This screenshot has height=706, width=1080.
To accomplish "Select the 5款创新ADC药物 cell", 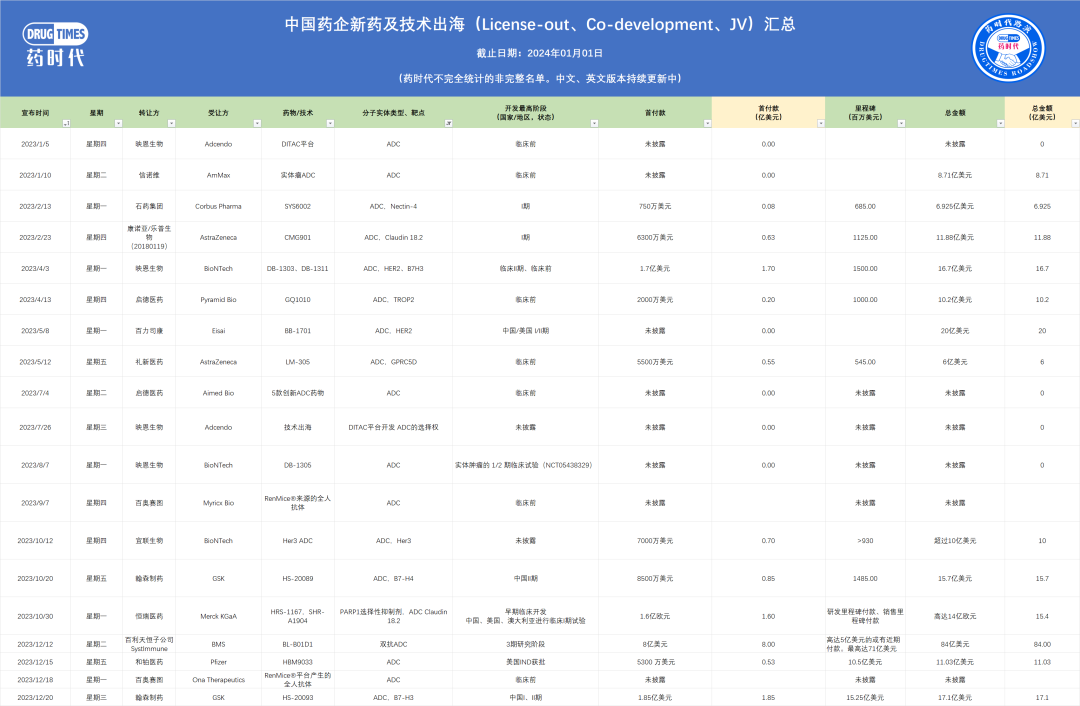I will (298, 393).
